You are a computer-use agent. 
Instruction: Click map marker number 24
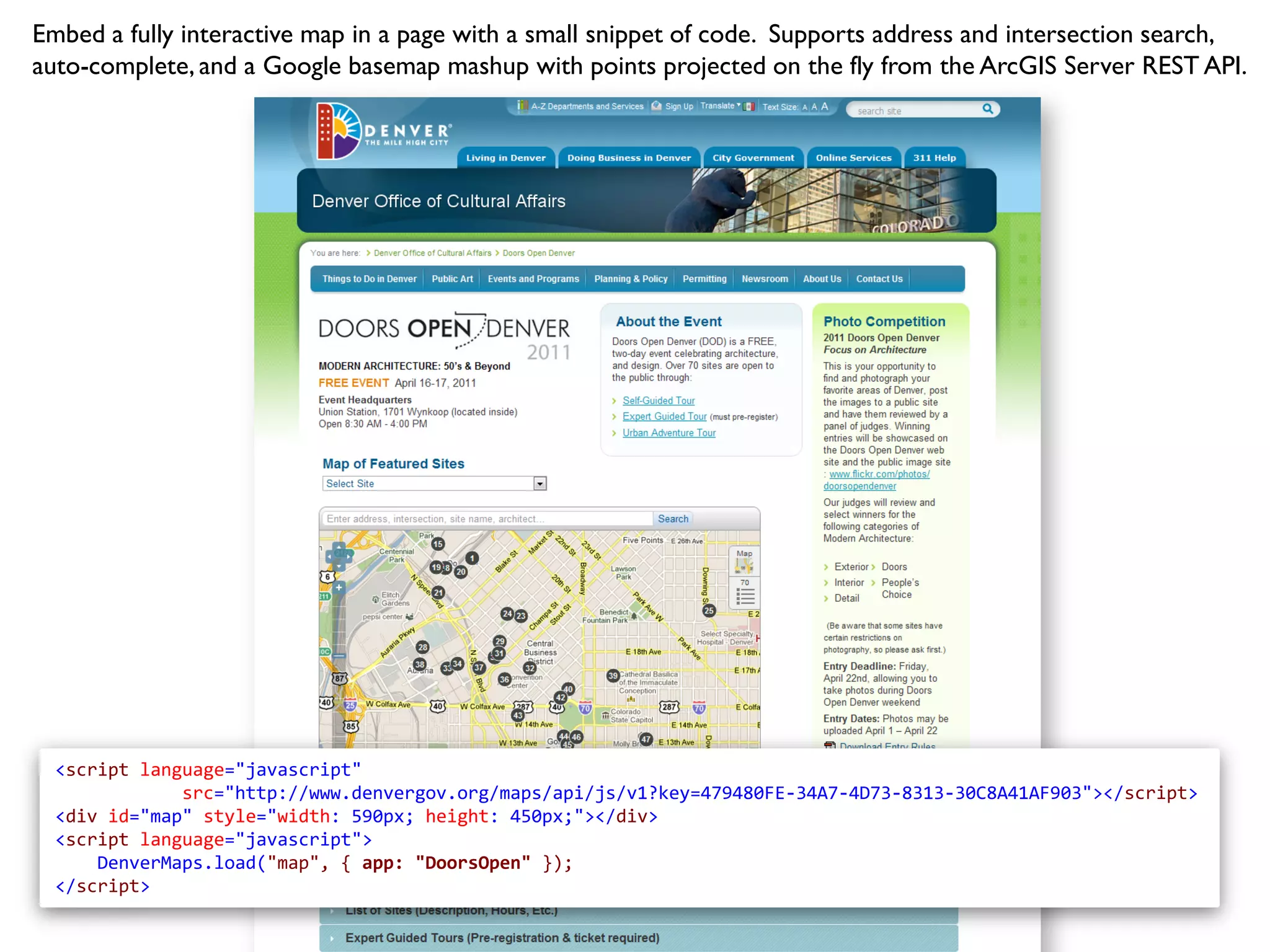click(507, 614)
